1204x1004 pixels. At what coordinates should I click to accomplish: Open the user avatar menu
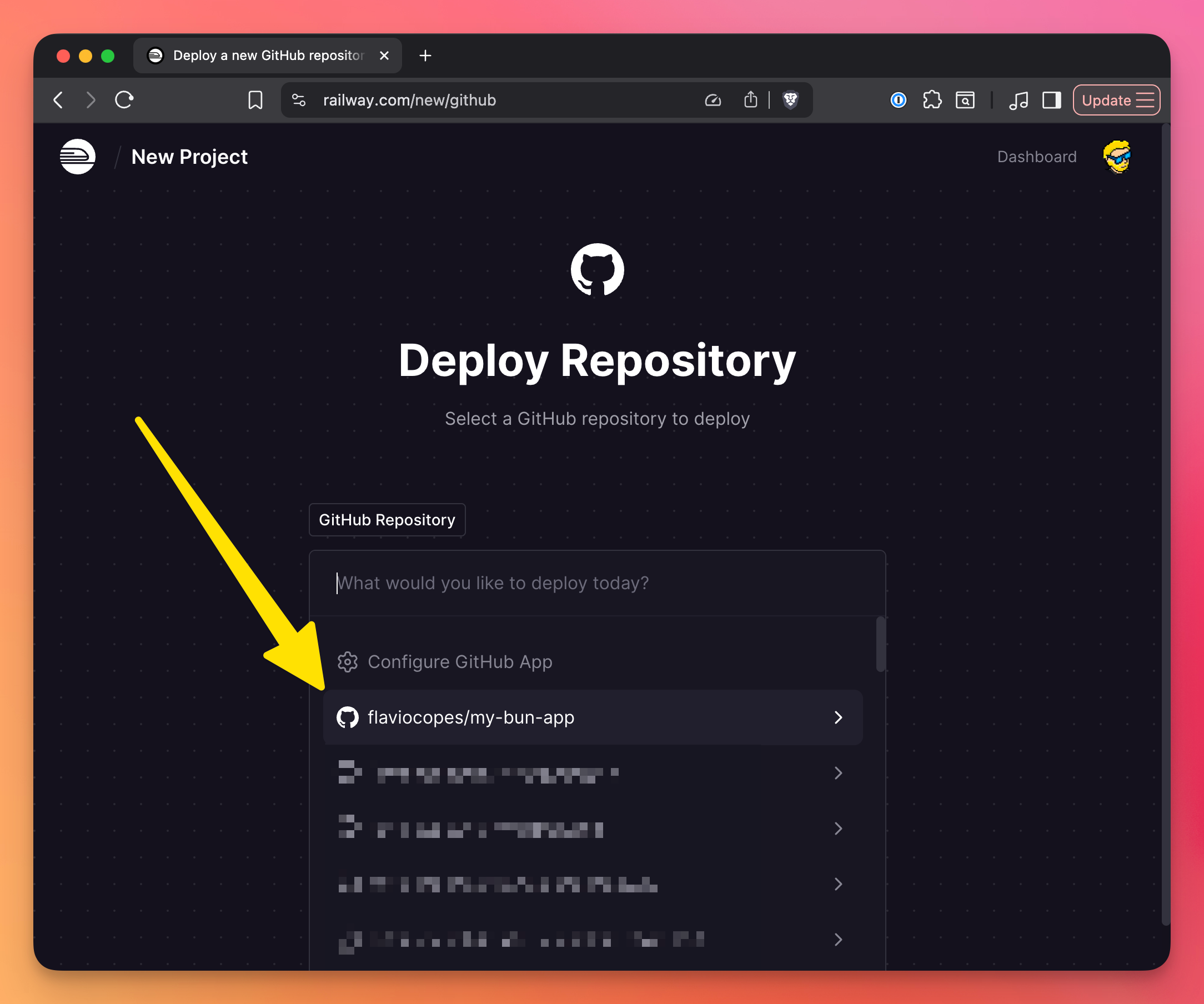pyautogui.click(x=1116, y=157)
